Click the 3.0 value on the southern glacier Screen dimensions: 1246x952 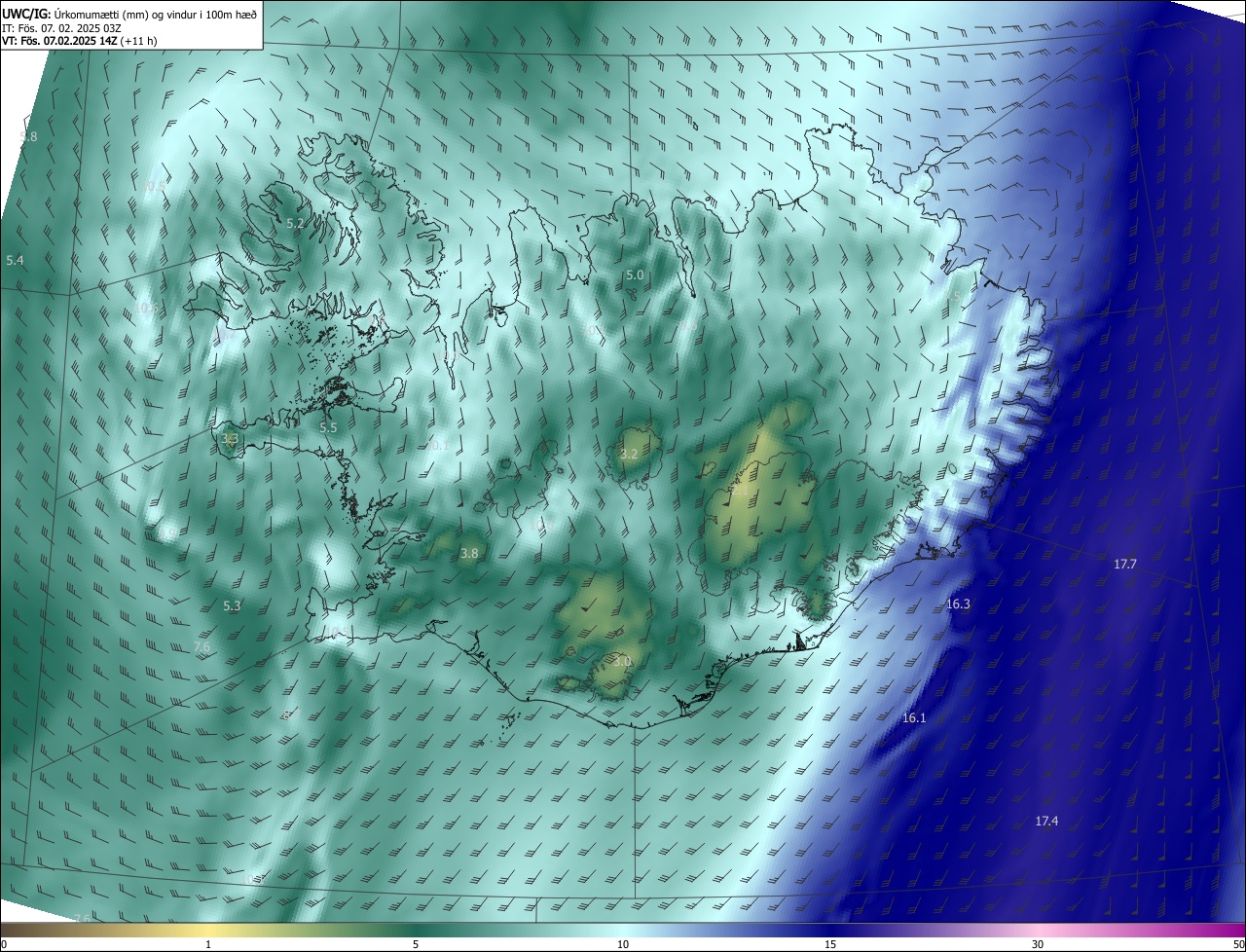click(622, 662)
